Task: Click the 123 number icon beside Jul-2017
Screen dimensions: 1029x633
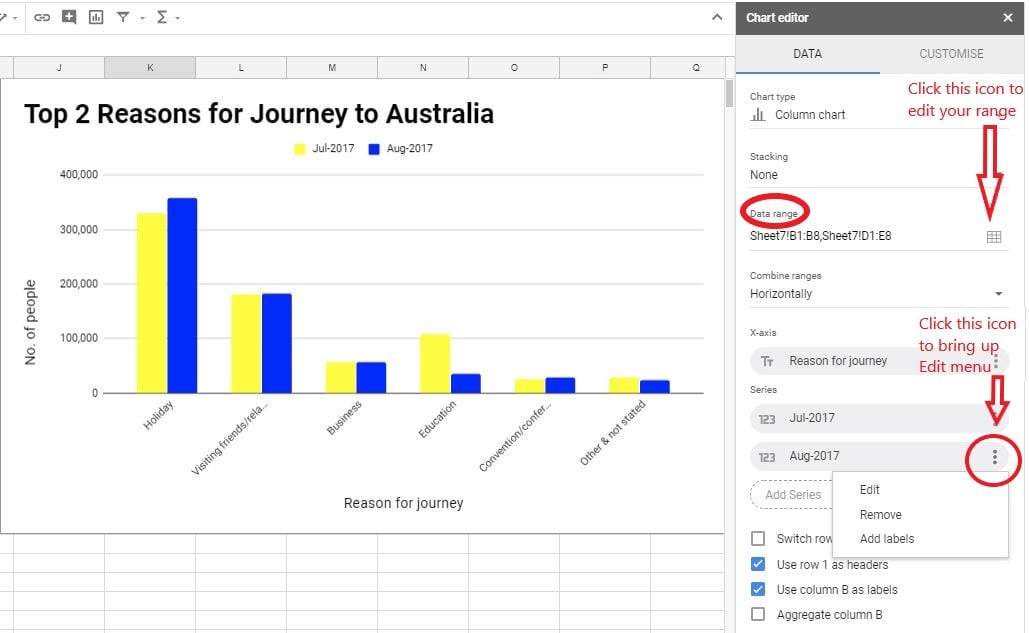Action: 766,419
